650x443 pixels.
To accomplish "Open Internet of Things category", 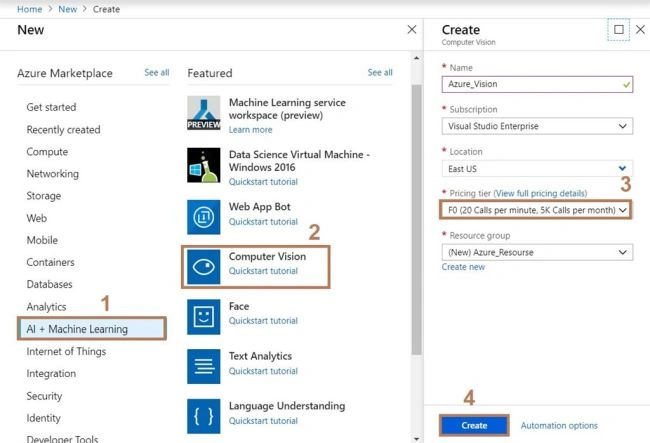I will pyautogui.click(x=66, y=351).
